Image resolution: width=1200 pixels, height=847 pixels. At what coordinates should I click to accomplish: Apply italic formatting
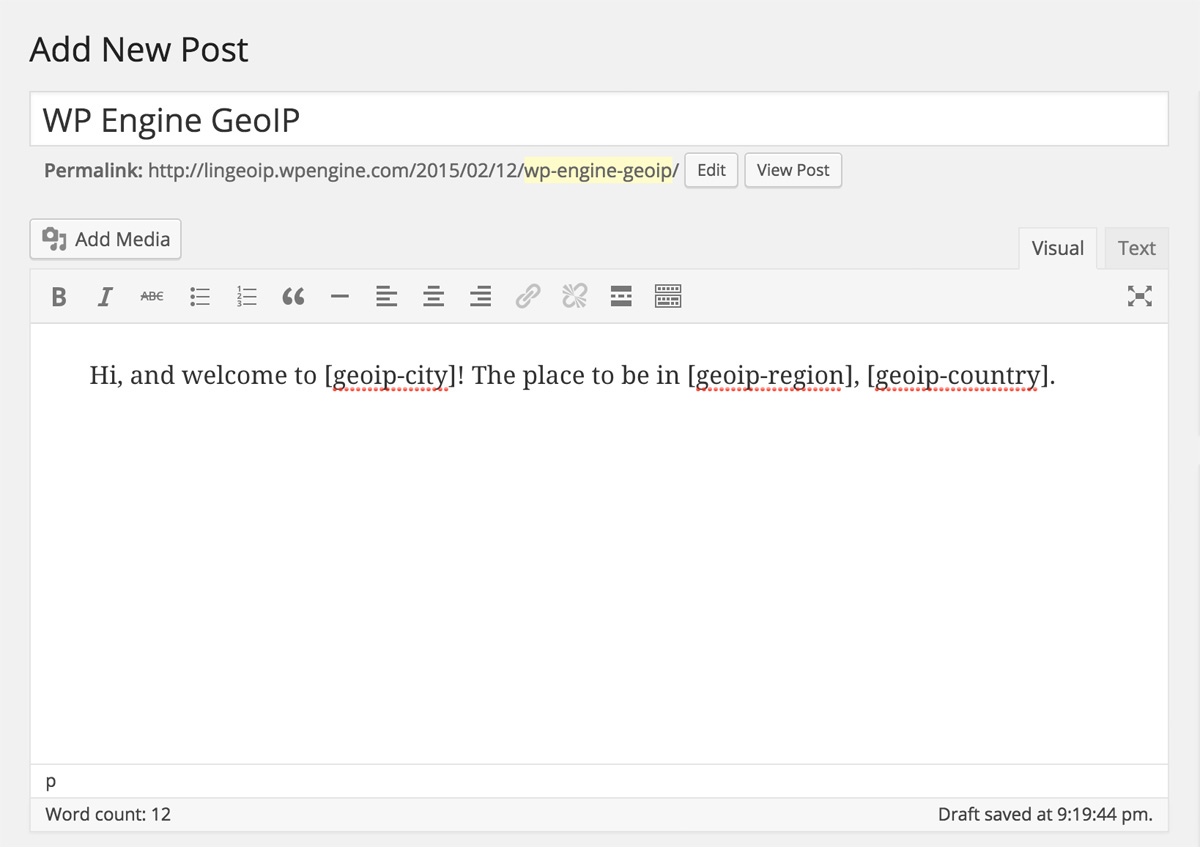click(104, 296)
